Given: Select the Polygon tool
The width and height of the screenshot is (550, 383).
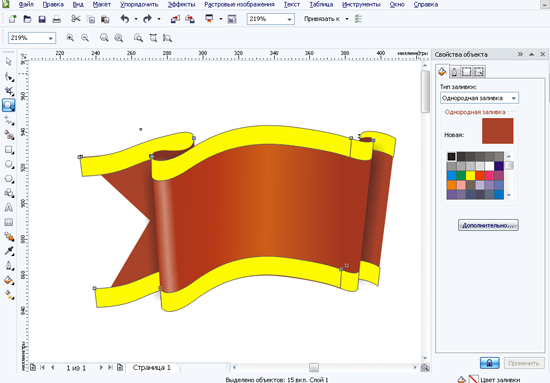Looking at the screenshot, I should 9,179.
